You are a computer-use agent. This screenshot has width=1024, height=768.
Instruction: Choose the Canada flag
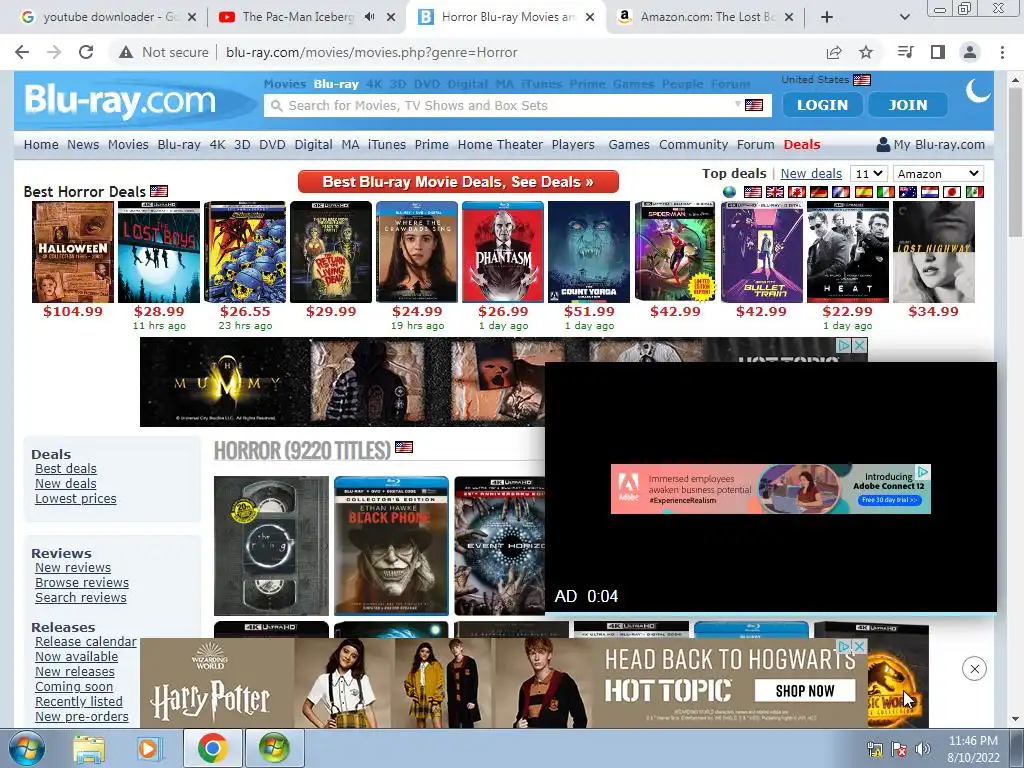pos(797,192)
